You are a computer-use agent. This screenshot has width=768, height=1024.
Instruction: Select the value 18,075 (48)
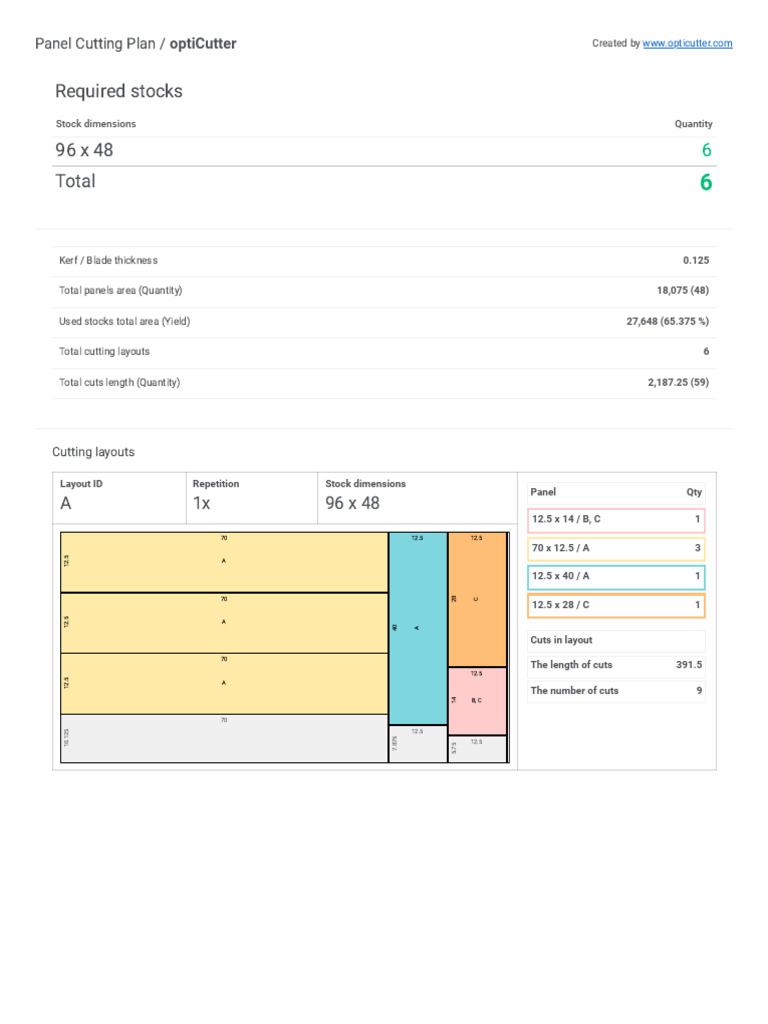682,290
